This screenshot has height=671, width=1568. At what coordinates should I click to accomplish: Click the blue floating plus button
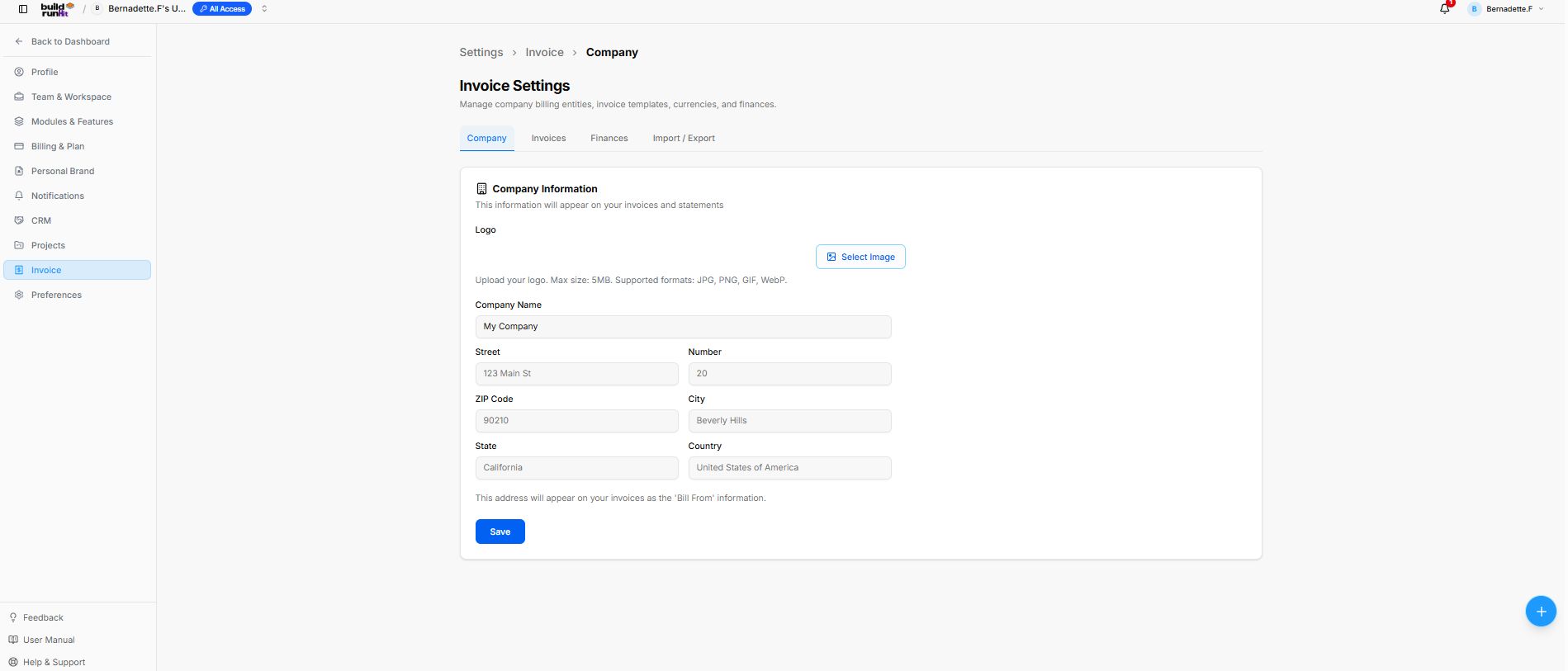pos(1541,612)
